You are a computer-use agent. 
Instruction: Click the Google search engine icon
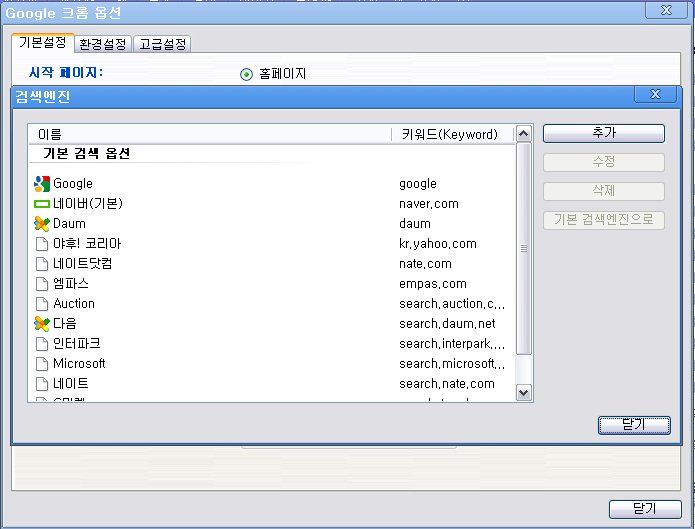(x=42, y=184)
